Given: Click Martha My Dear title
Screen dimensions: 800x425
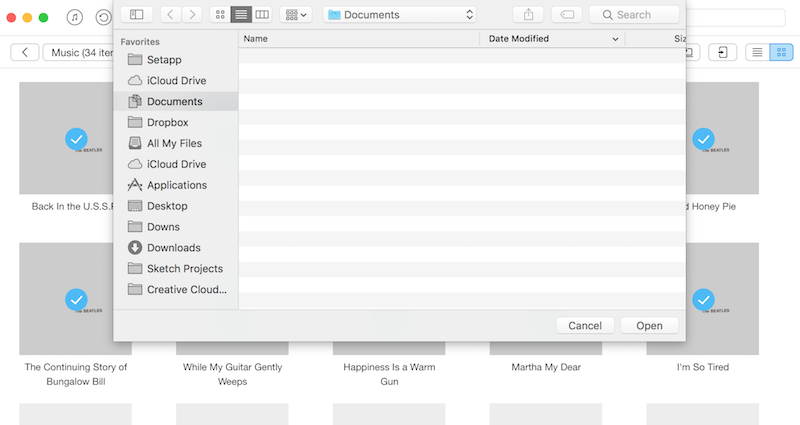Looking at the screenshot, I should 546,367.
